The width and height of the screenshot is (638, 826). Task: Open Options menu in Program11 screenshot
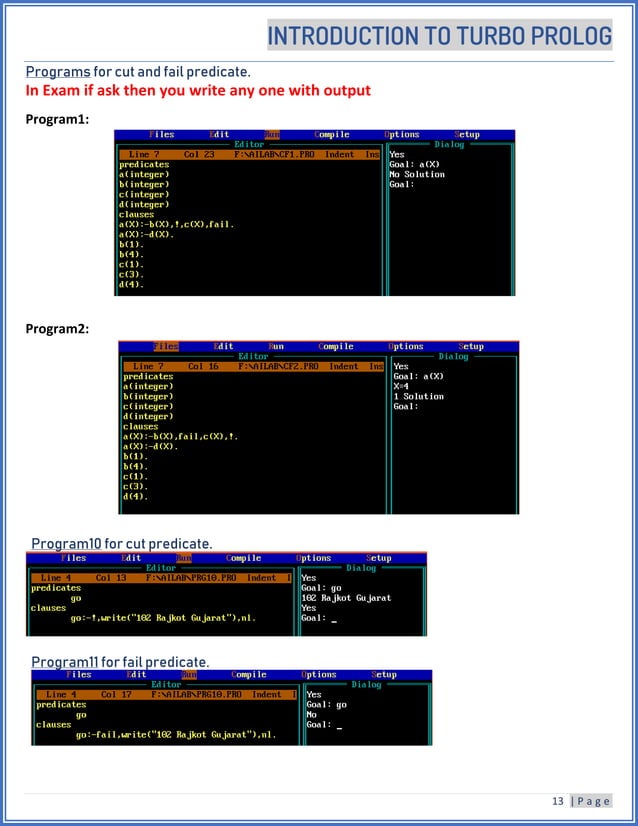[319, 674]
